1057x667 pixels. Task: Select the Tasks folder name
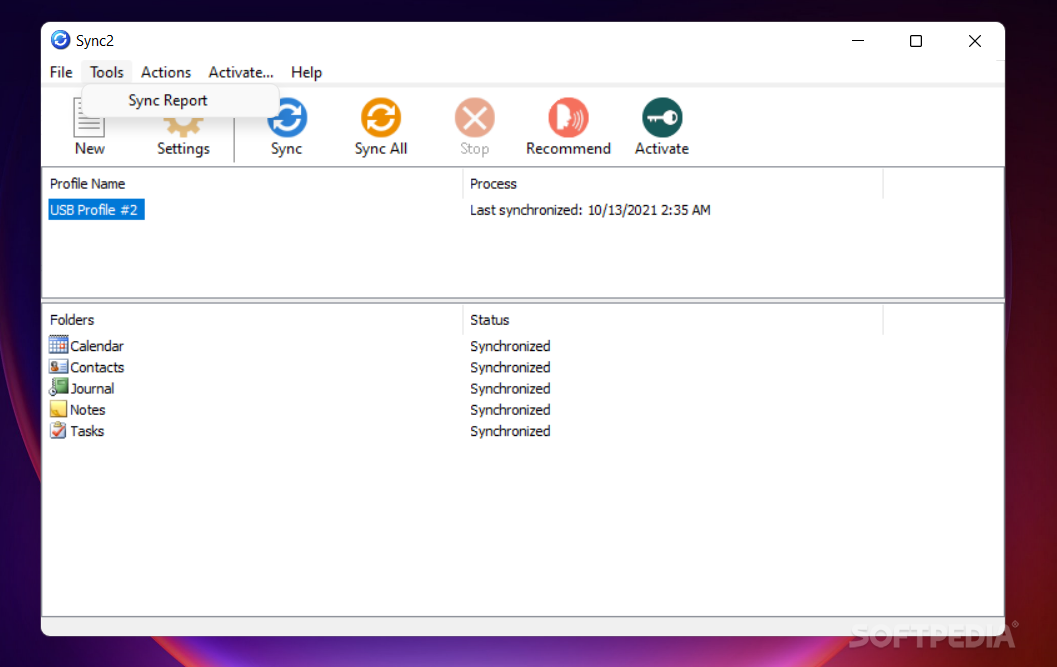pyautogui.click(x=87, y=431)
